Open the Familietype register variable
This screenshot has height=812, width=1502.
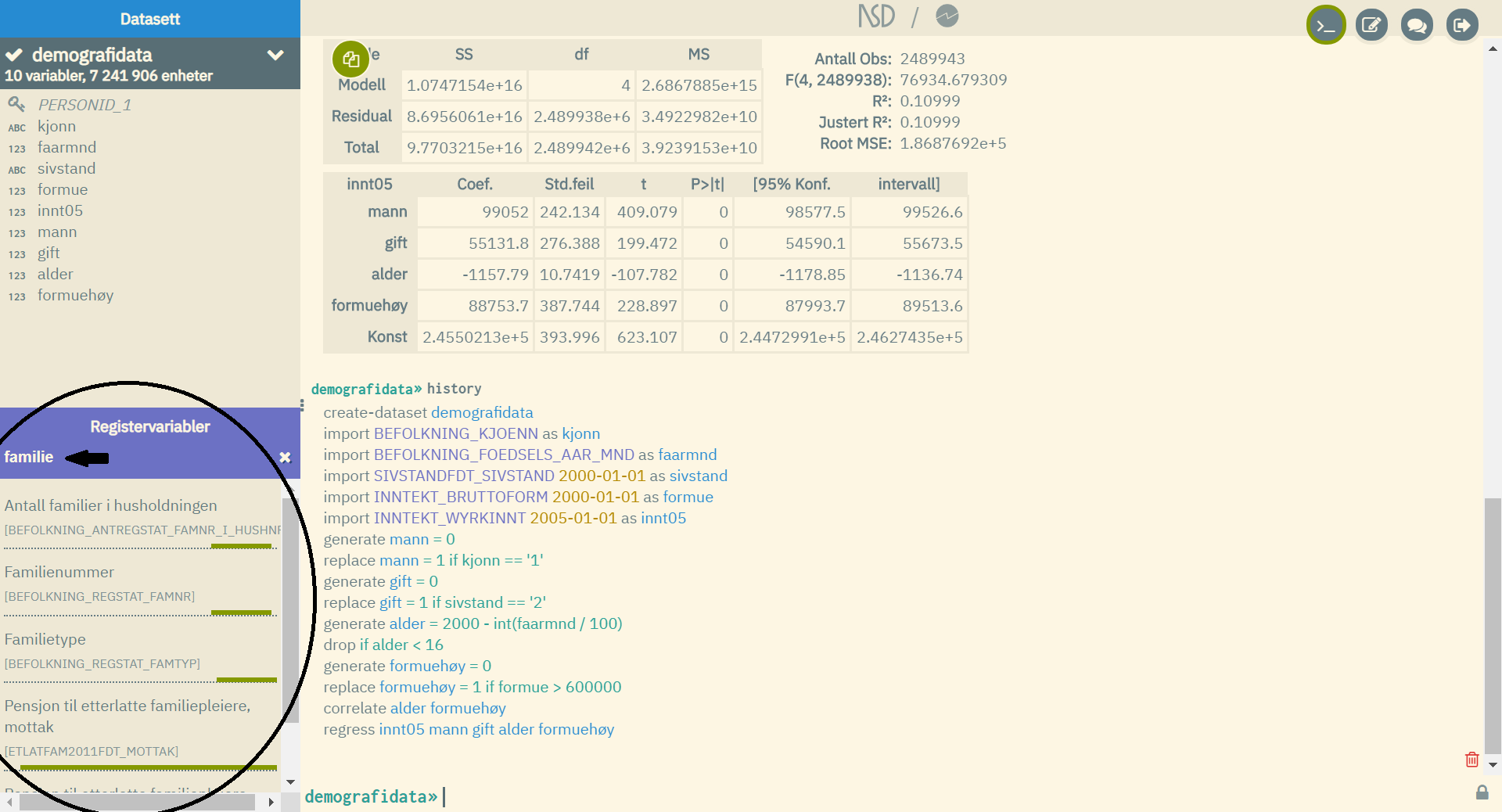pos(45,639)
